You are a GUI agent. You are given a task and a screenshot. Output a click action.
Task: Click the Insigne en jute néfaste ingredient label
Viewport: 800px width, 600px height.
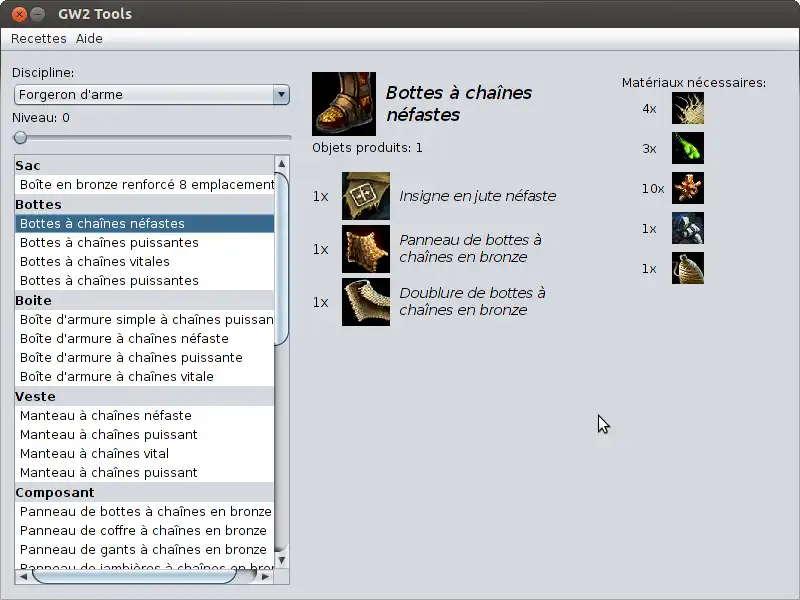coord(478,196)
